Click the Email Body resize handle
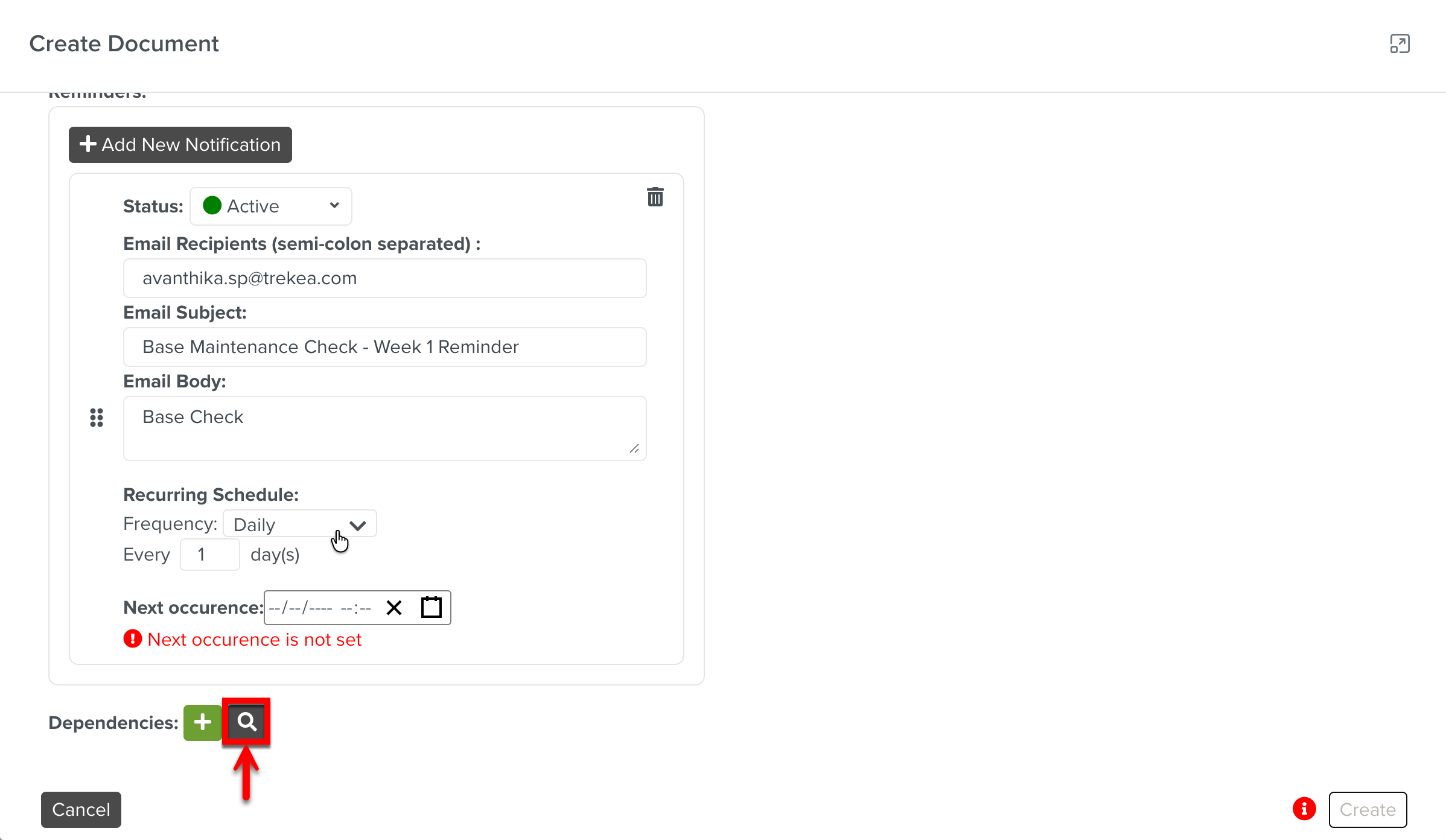1446x840 pixels. (x=634, y=448)
